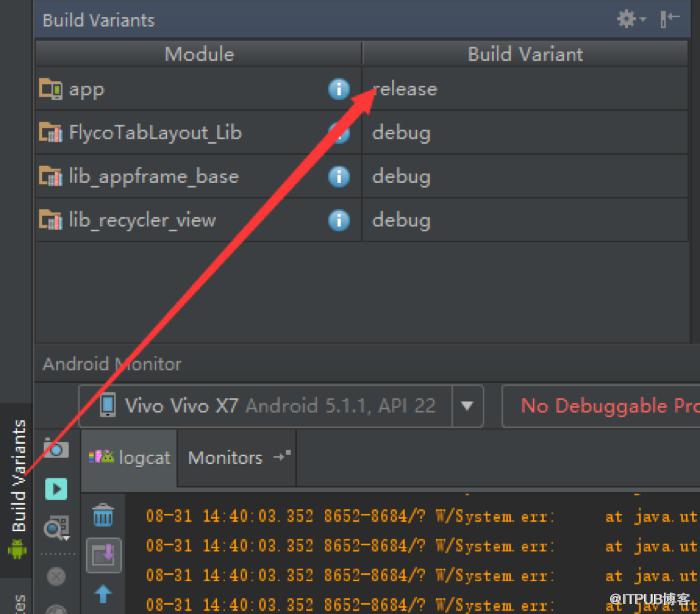700x614 pixels.
Task: Click the info icon for lib_recycler_view
Action: (339, 220)
